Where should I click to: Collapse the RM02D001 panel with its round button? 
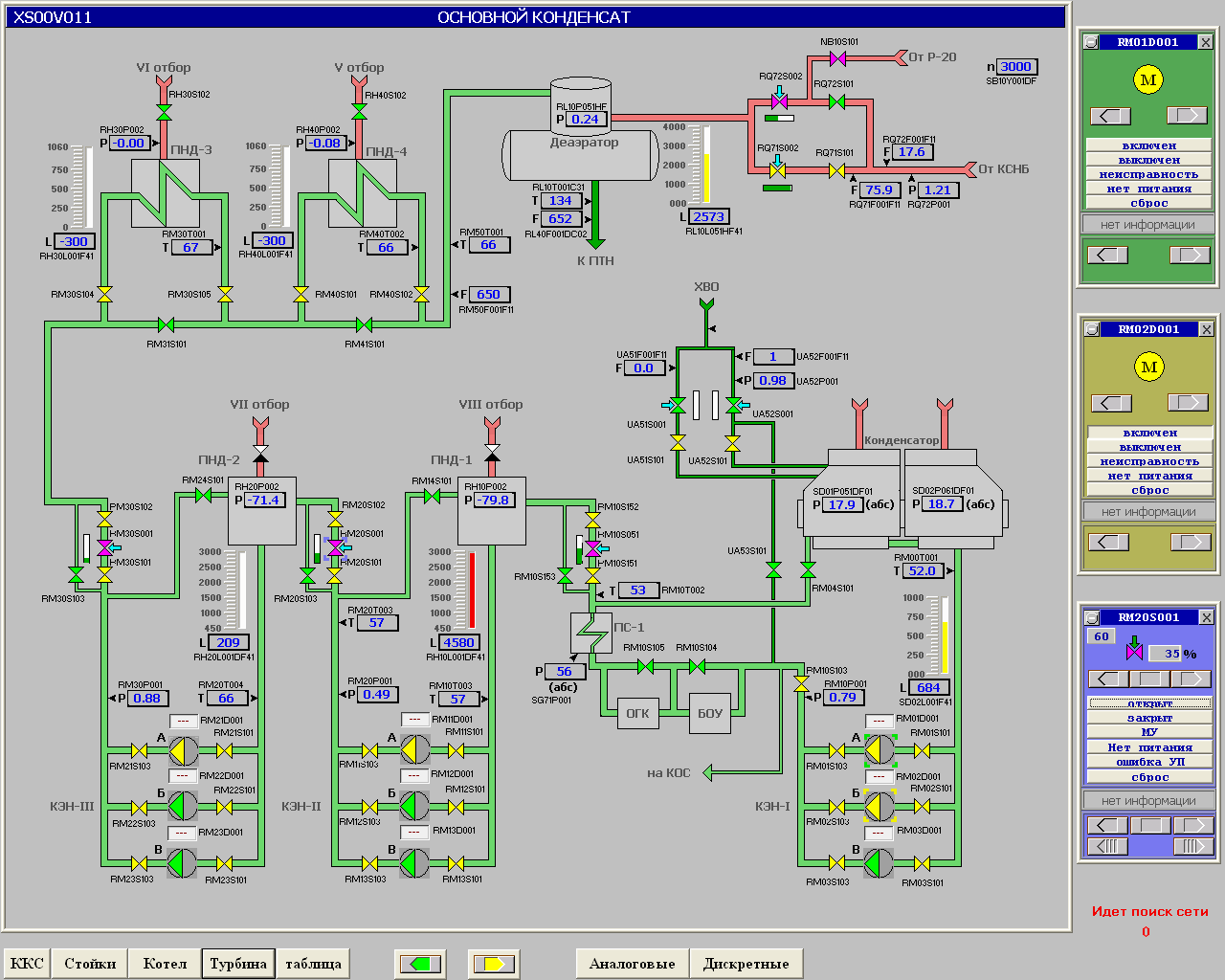tap(1091, 329)
